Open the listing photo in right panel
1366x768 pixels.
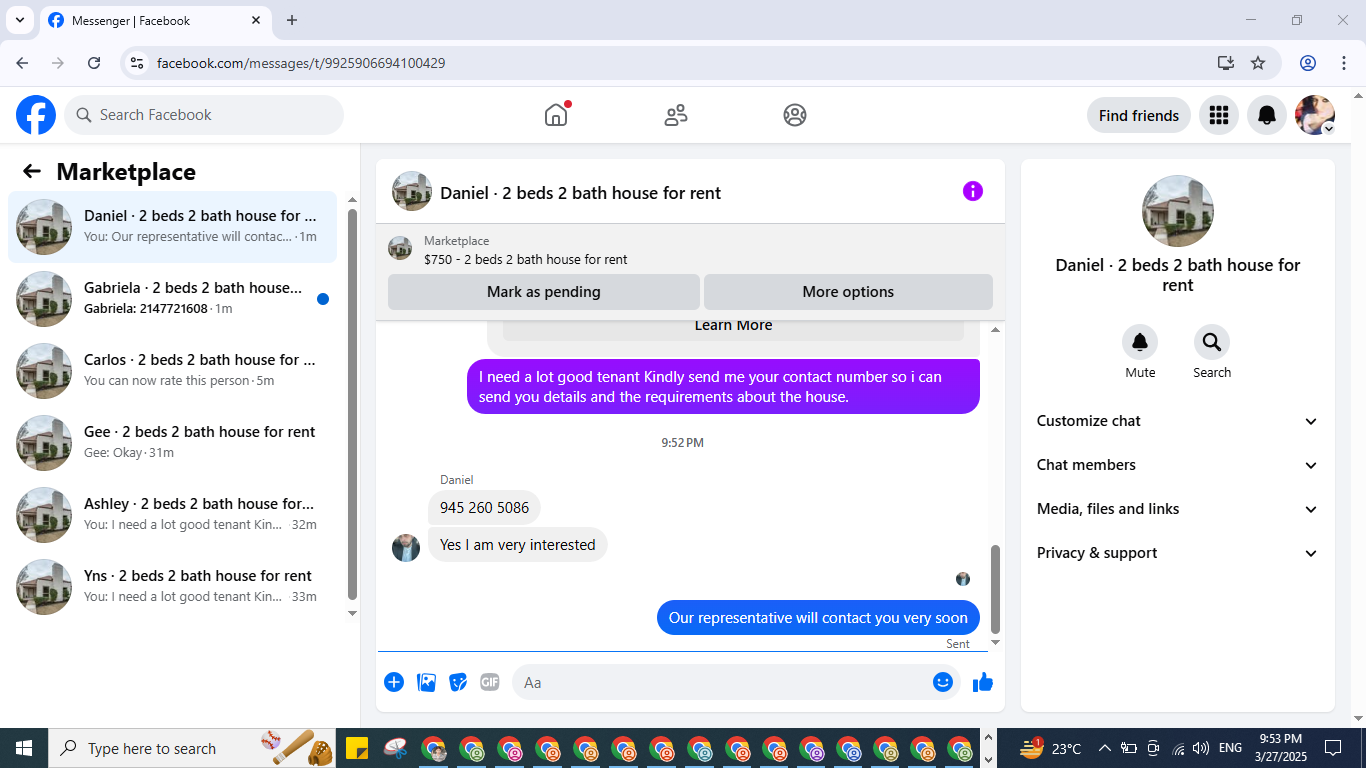pyautogui.click(x=1178, y=211)
